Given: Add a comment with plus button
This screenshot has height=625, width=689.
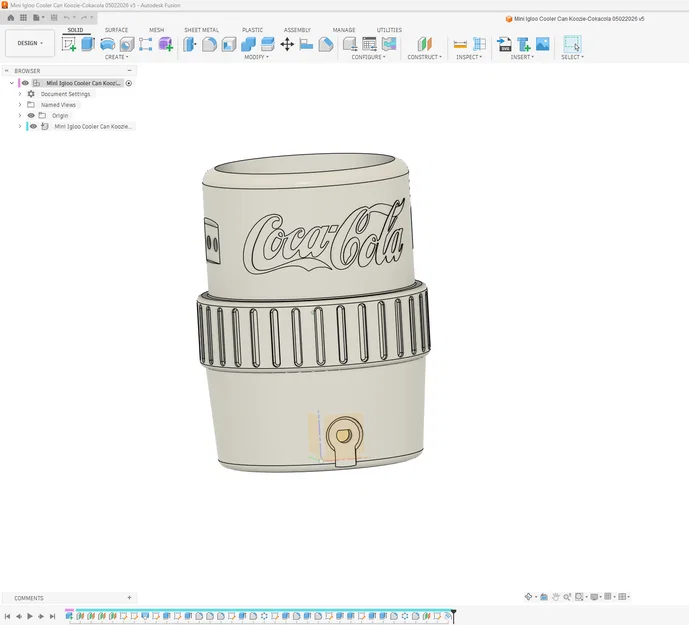Looking at the screenshot, I should pos(129,597).
